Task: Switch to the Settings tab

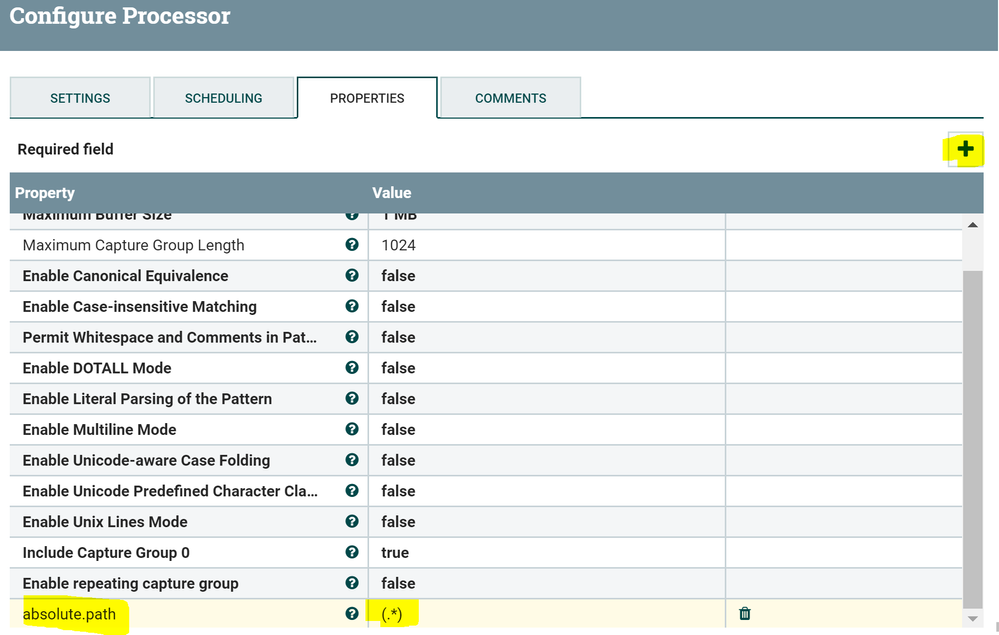Action: (80, 98)
